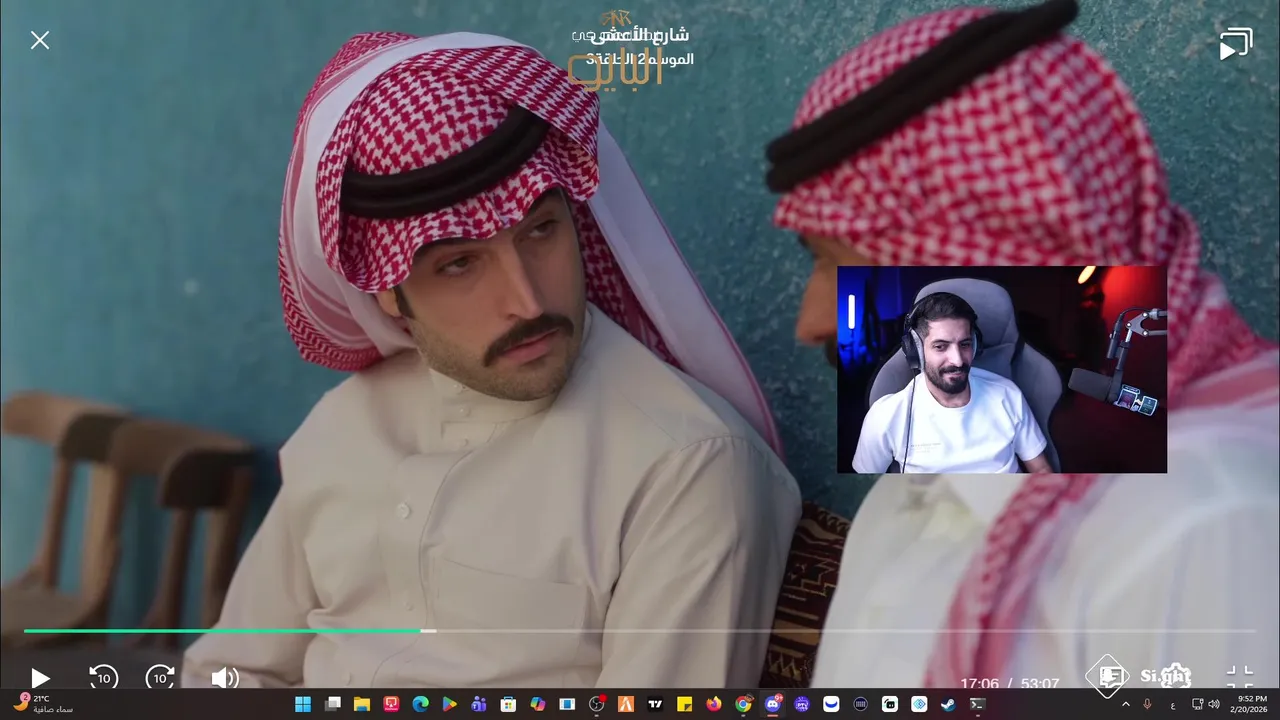Skip forward 10 seconds
This screenshot has height=720, width=1280.
(160, 677)
